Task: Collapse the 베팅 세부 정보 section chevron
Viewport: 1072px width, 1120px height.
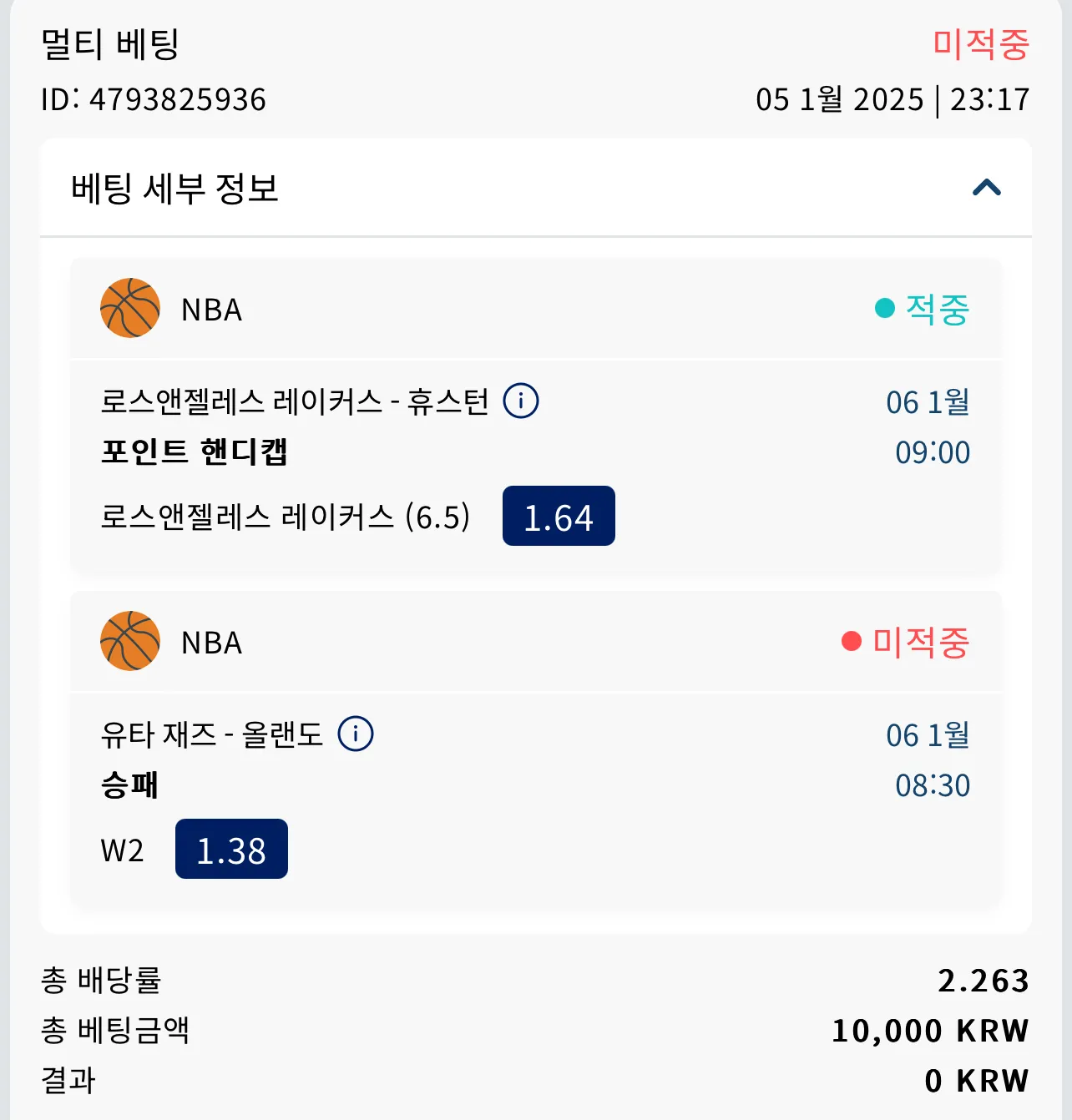Action: tap(986, 188)
